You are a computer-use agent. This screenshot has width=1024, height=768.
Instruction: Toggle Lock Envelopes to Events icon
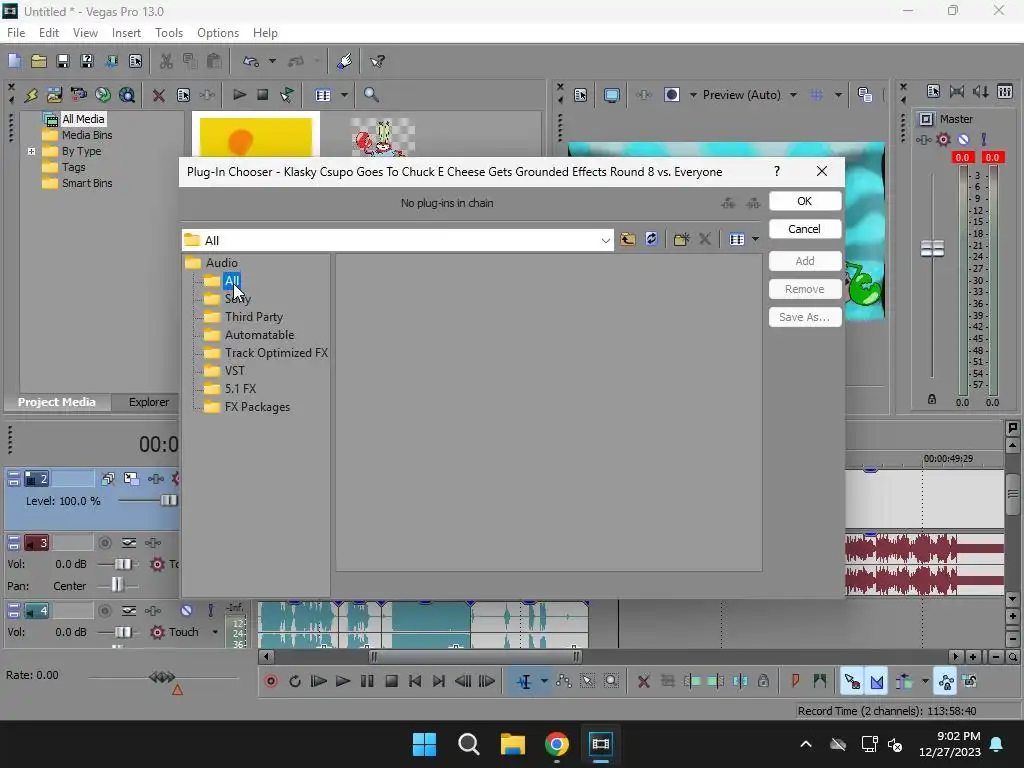coord(946,682)
